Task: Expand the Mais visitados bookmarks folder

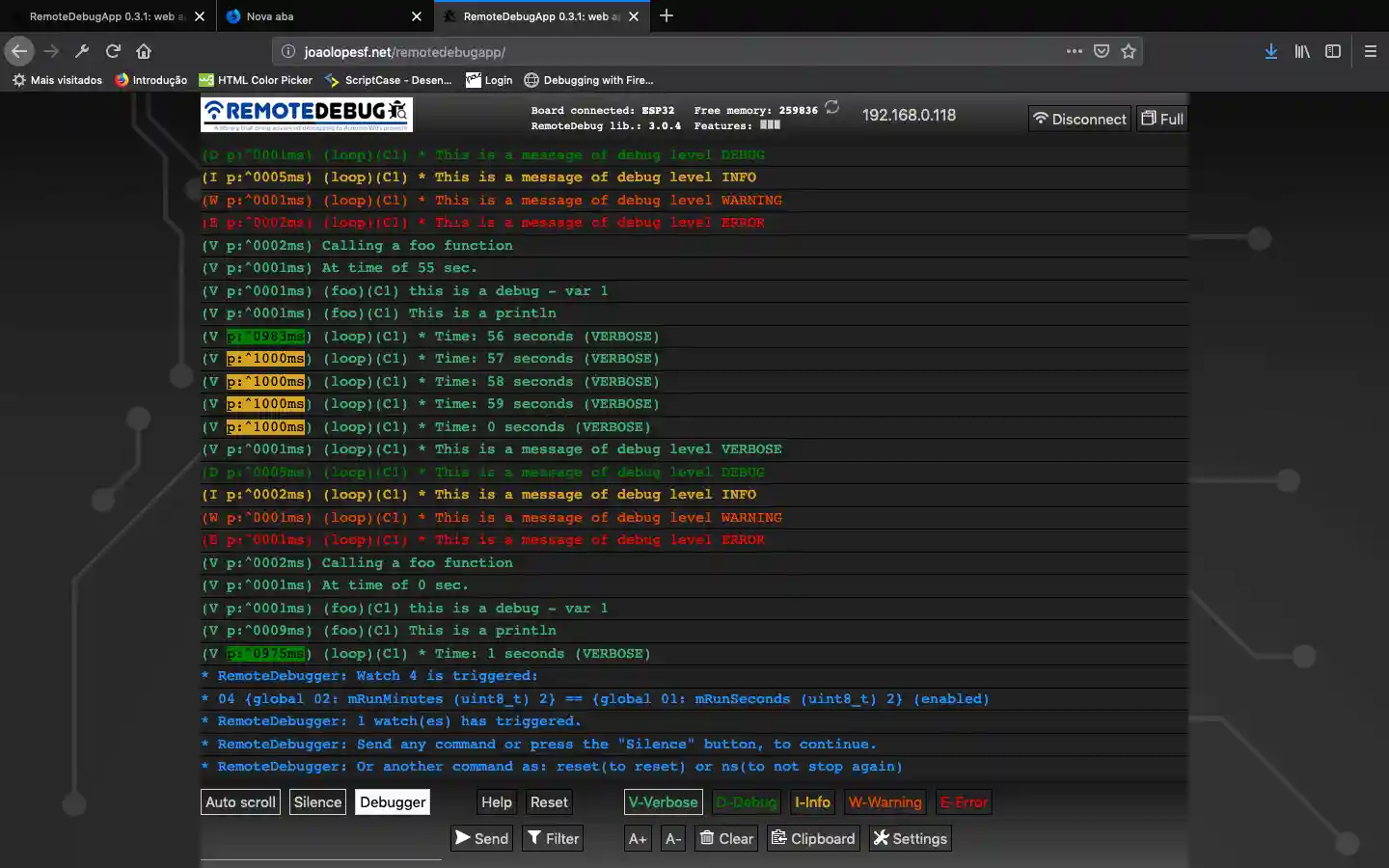Action: click(x=56, y=80)
